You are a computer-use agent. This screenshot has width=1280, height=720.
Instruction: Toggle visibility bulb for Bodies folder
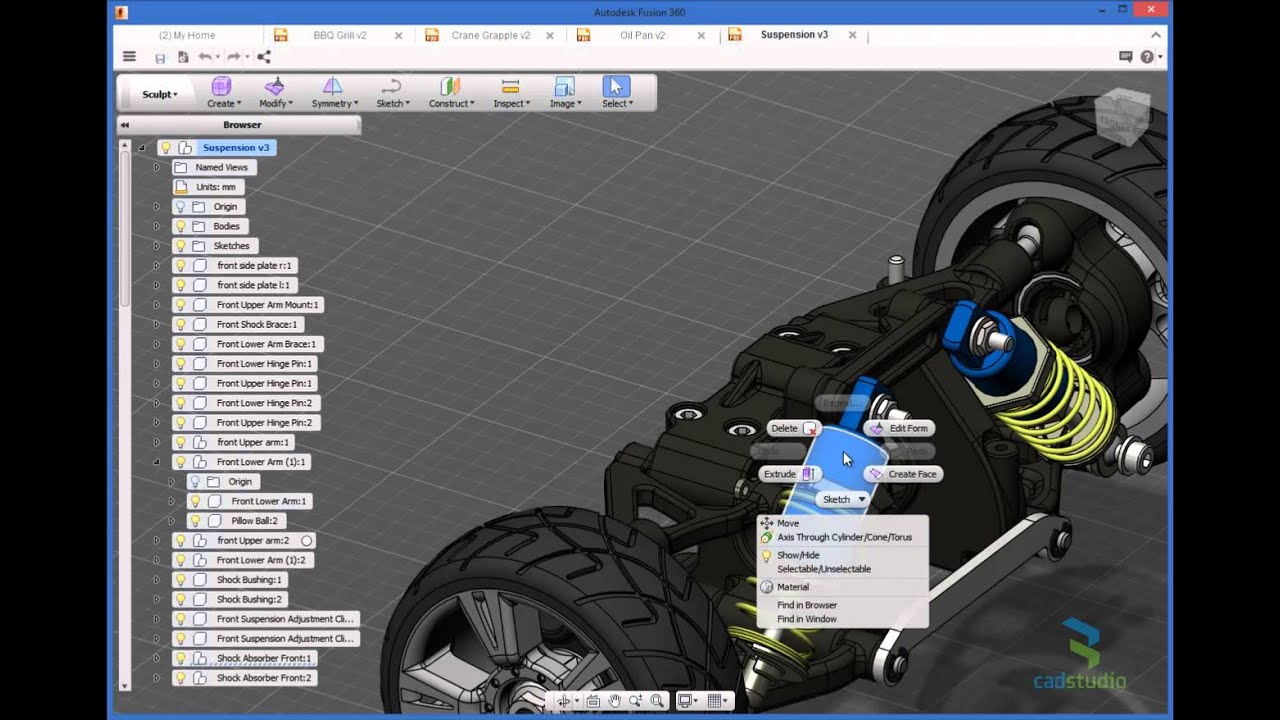[180, 226]
